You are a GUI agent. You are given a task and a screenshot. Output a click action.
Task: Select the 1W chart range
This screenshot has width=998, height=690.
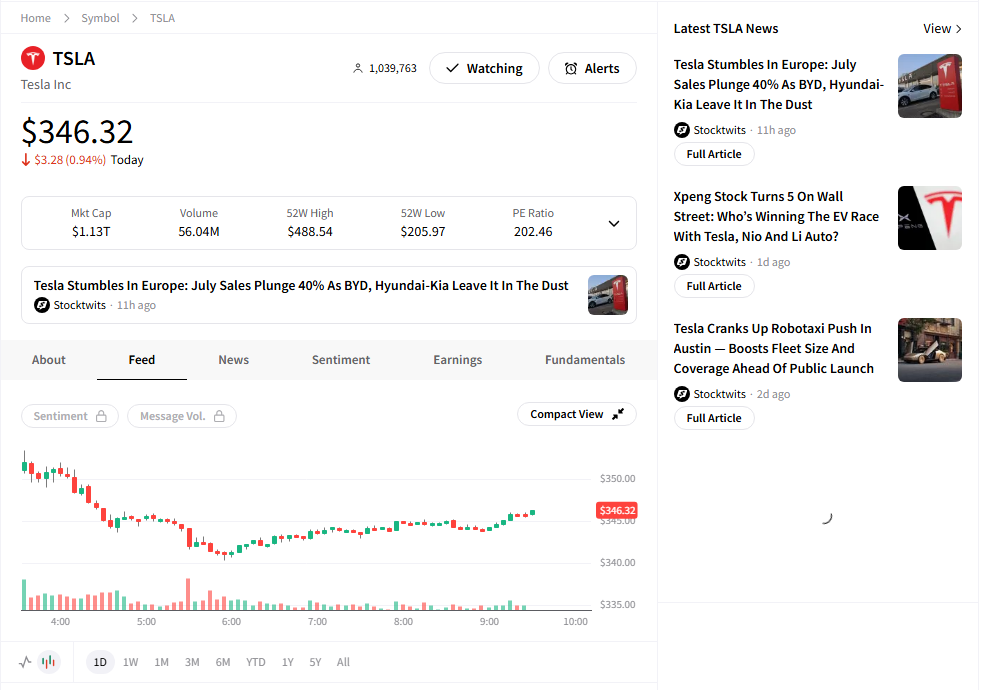130,662
